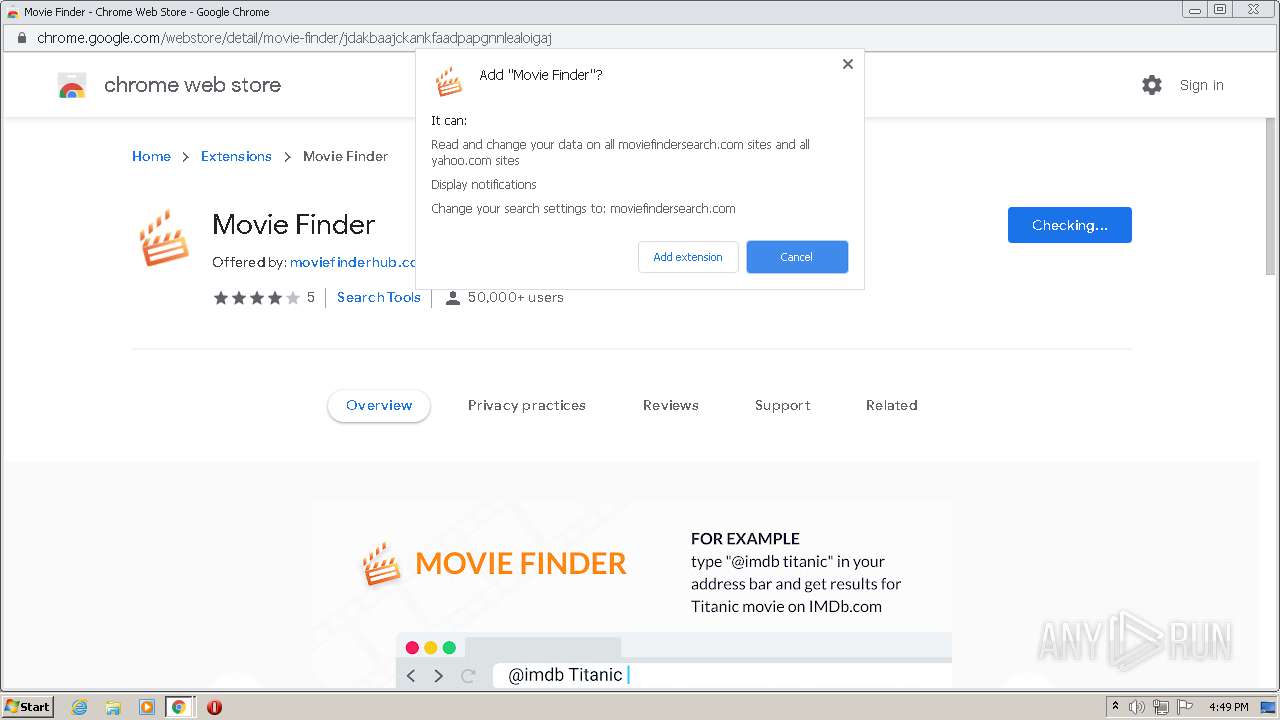Screen dimensions: 1280x720
Task: Switch to Privacy practices tab
Action: coord(527,405)
